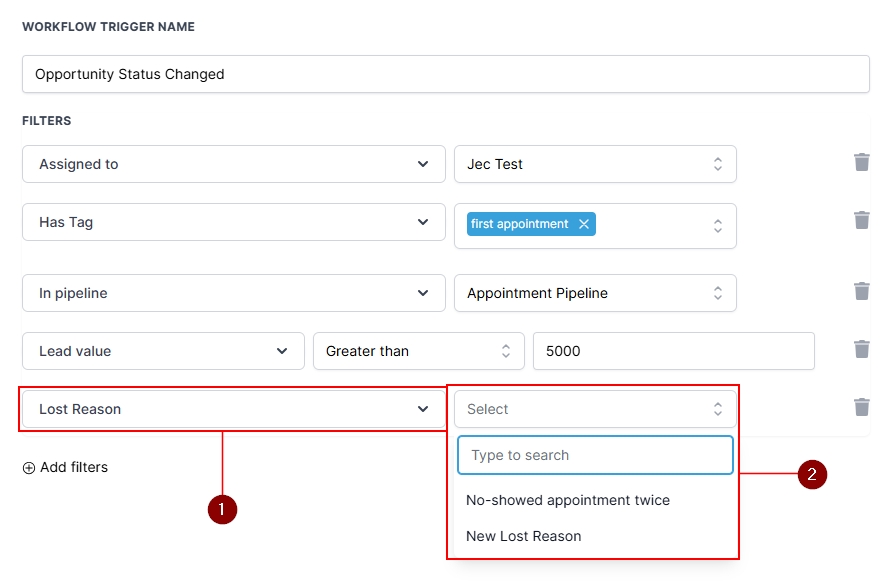Click the plus icon beside Add filters
The width and height of the screenshot is (890, 586).
29,468
